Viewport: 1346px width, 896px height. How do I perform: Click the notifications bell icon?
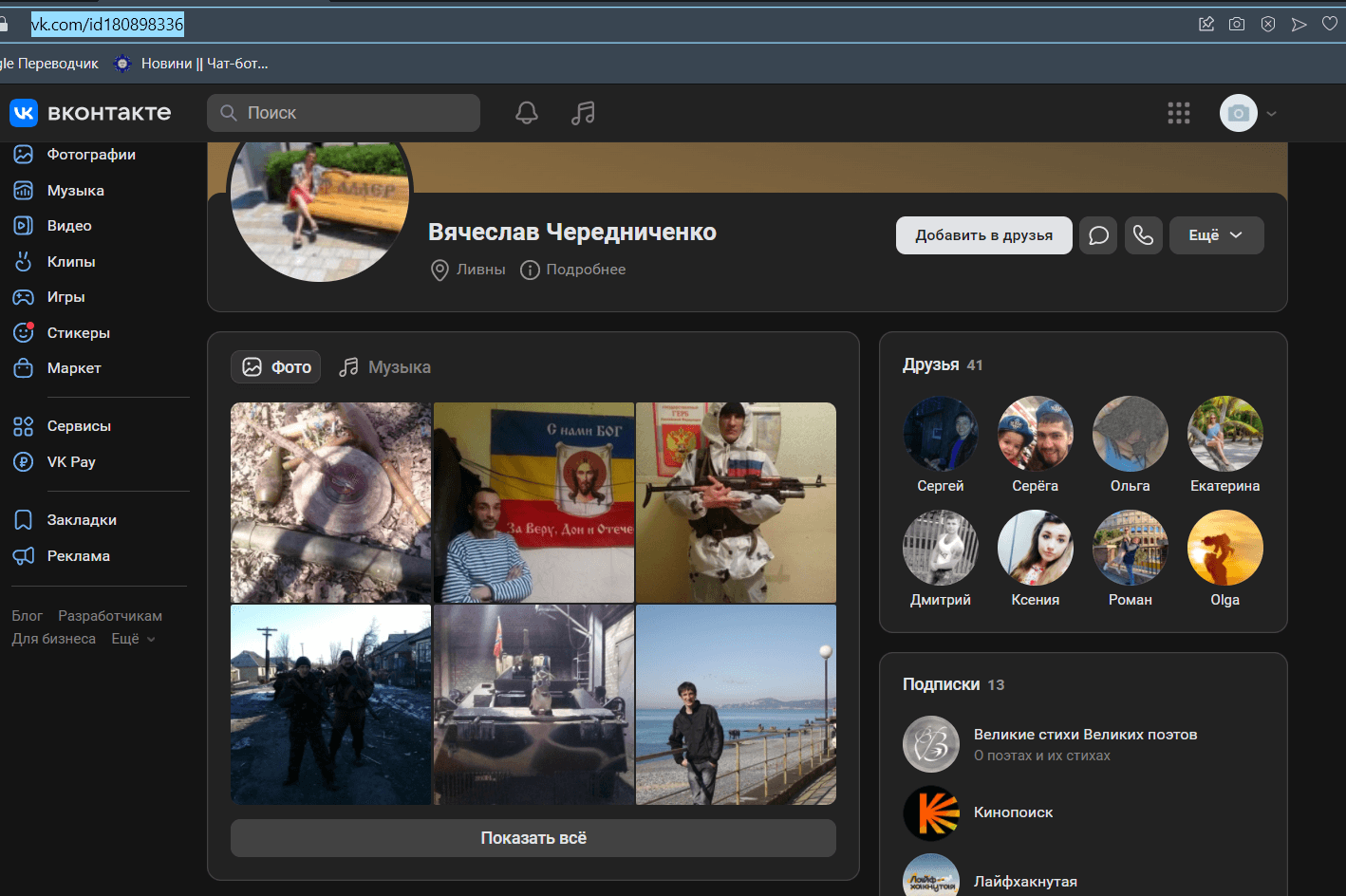(527, 113)
